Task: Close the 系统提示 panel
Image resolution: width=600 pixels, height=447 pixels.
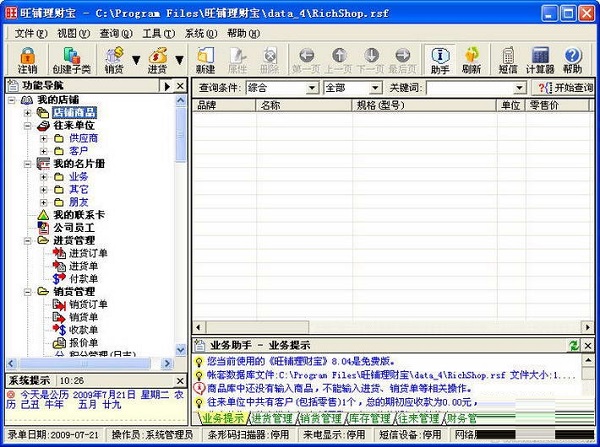Action: pyautogui.click(x=180, y=381)
